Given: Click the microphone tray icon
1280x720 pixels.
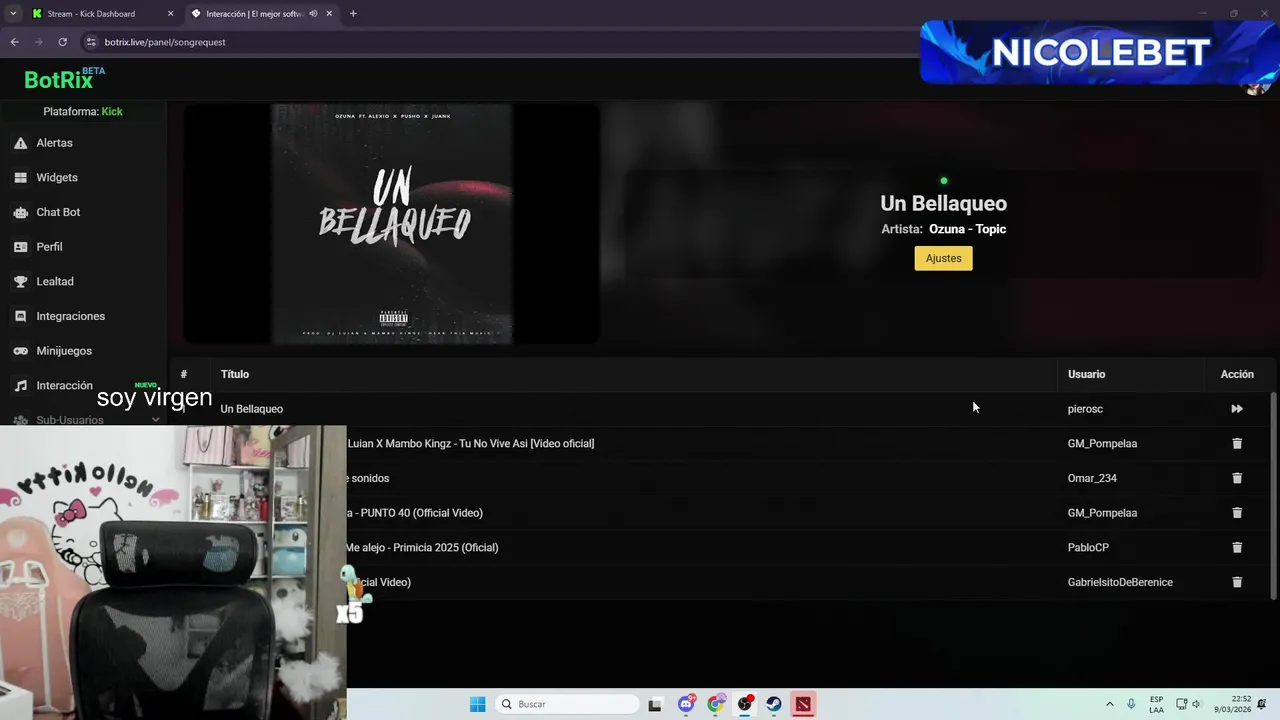Looking at the screenshot, I should pyautogui.click(x=1131, y=704).
